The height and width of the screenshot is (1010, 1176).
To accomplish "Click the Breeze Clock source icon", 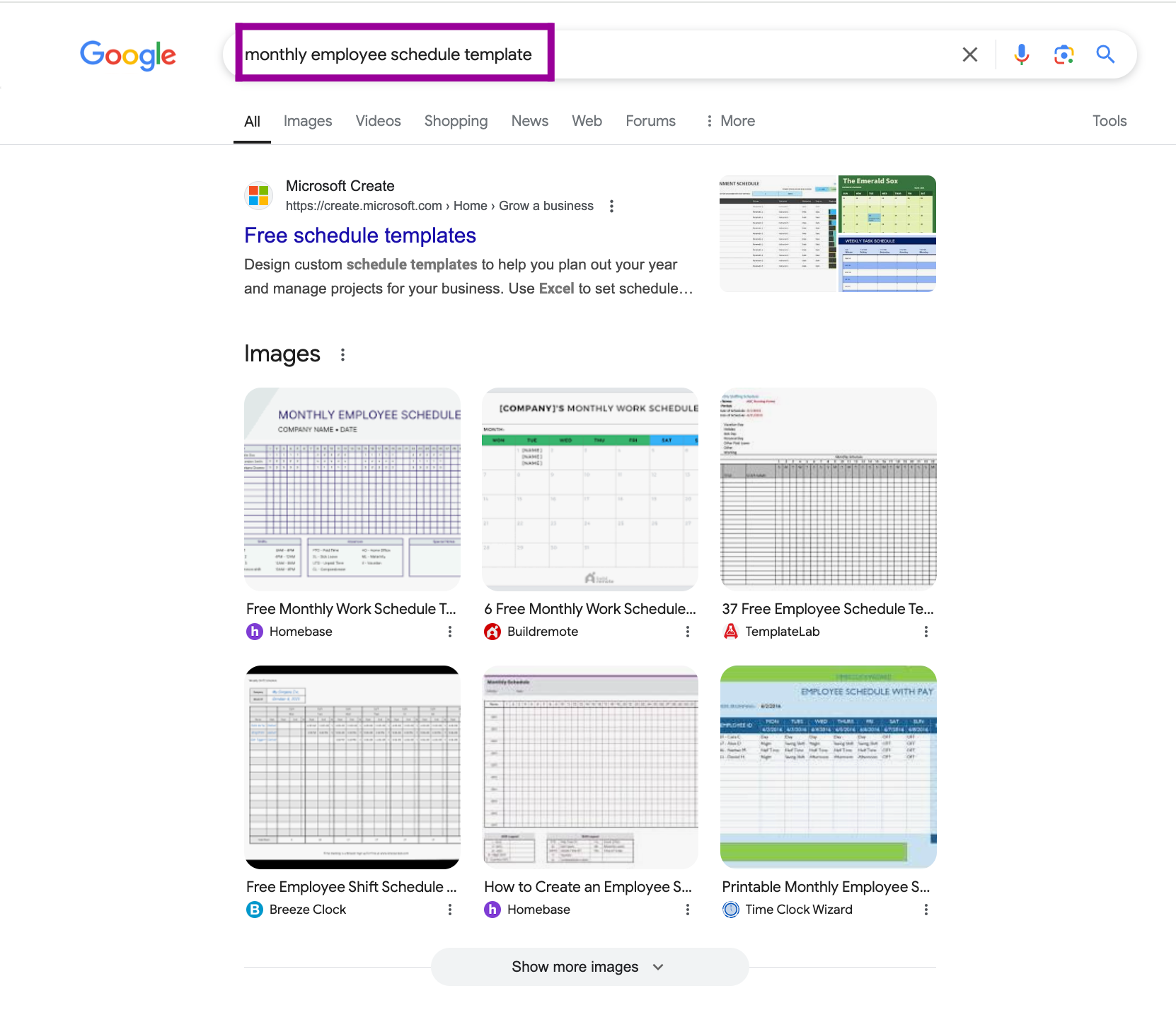I will click(254, 910).
